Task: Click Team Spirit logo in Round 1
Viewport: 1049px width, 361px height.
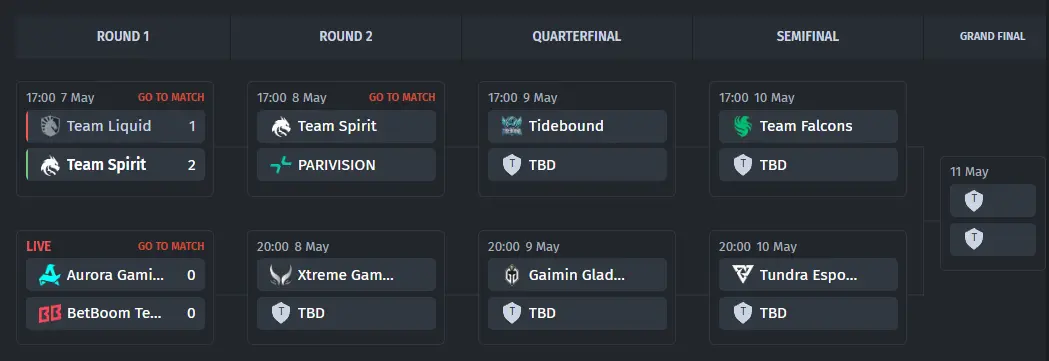Action: click(50, 165)
